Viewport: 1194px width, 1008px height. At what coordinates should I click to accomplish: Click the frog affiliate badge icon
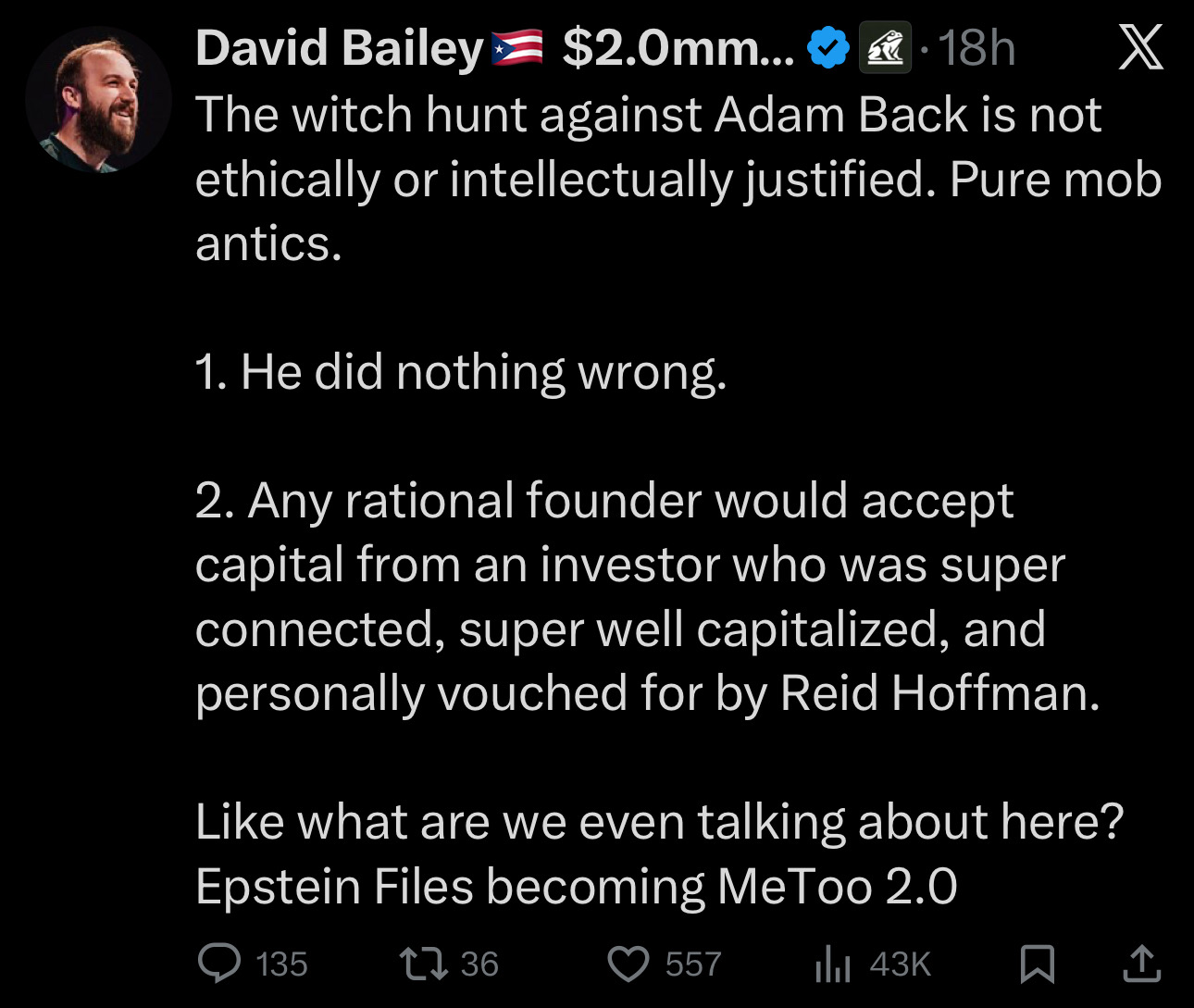[886, 48]
